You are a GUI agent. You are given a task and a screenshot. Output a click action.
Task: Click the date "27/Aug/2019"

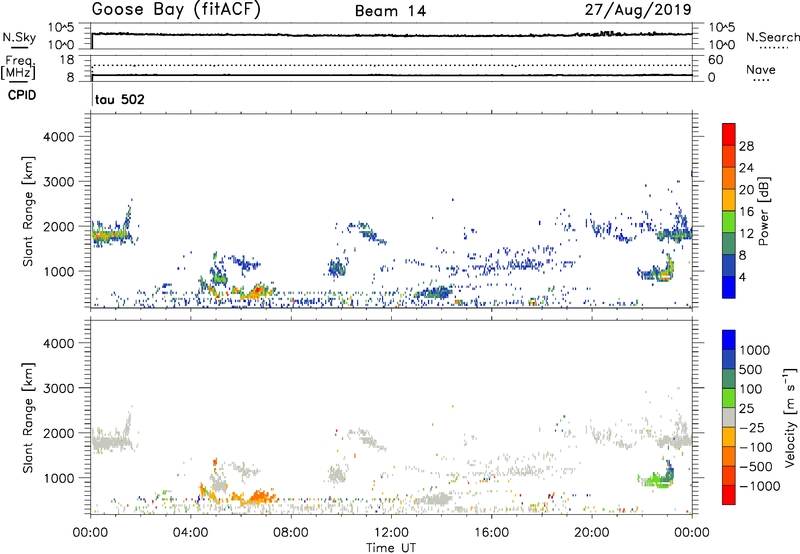click(638, 10)
